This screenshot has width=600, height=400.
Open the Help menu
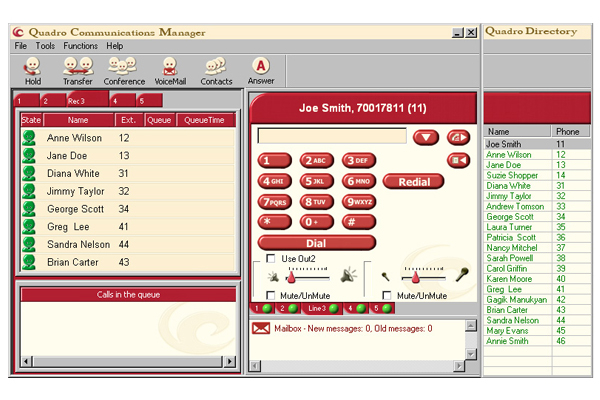(x=115, y=46)
